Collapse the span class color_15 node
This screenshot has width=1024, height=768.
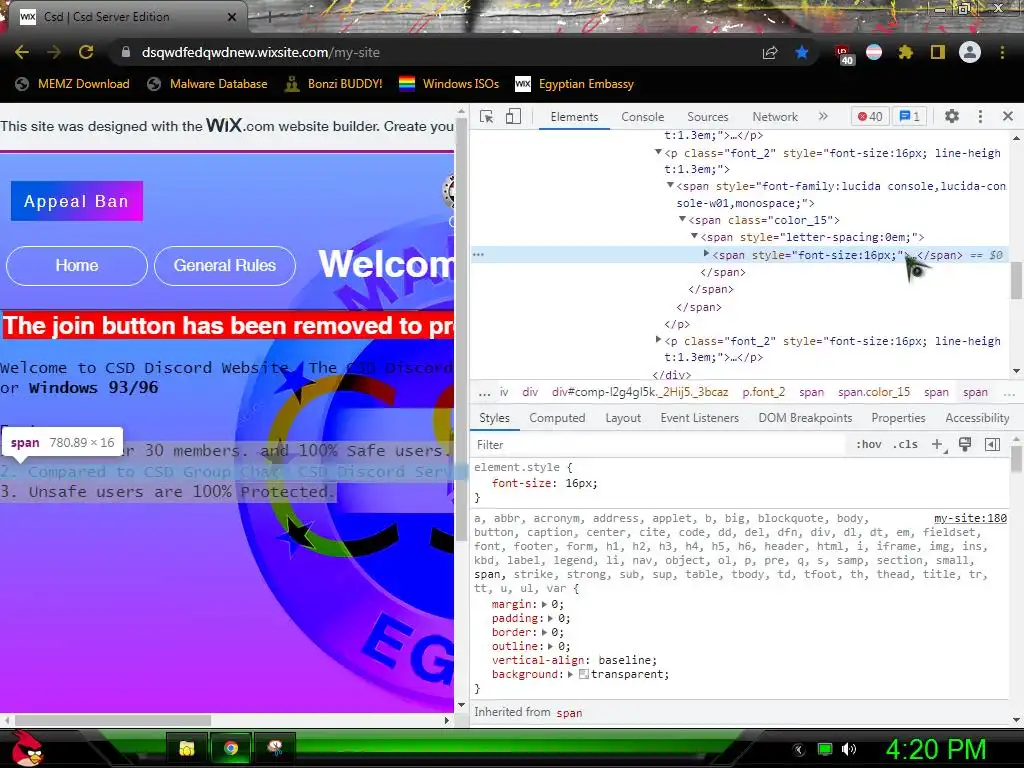click(x=682, y=219)
